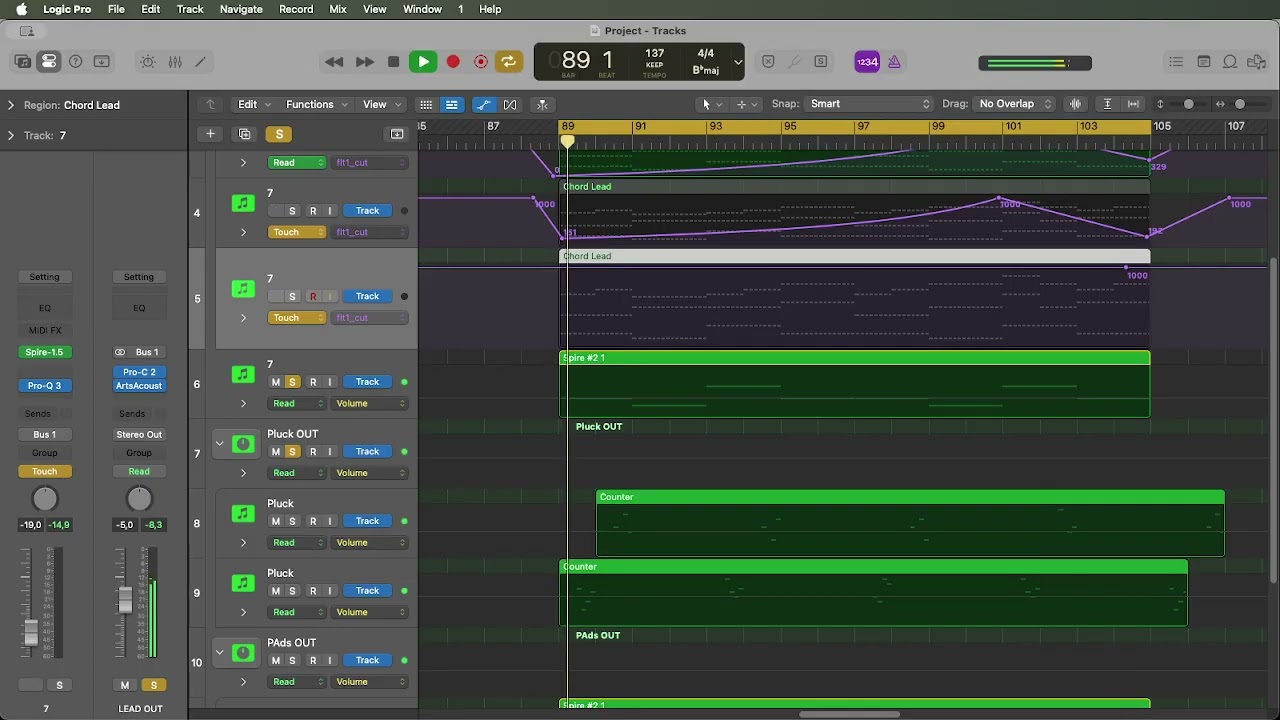Open the Loop Browser icon
Screen dimensions: 1280x720
click(1231, 62)
